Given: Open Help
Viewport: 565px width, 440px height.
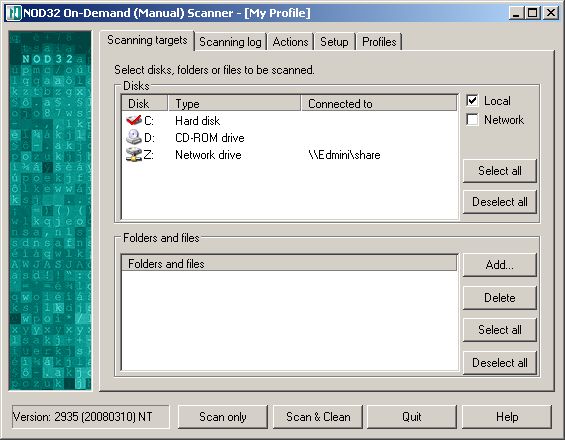Looking at the screenshot, I should (507, 417).
